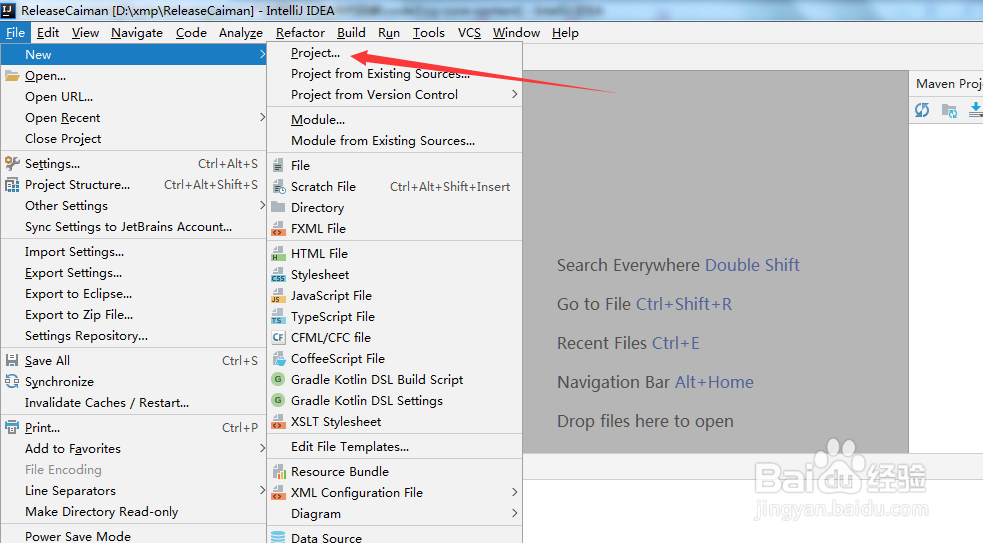Viewport: 983px width, 543px height.
Task: Expand the New submenu arrow
Action: pos(262,55)
